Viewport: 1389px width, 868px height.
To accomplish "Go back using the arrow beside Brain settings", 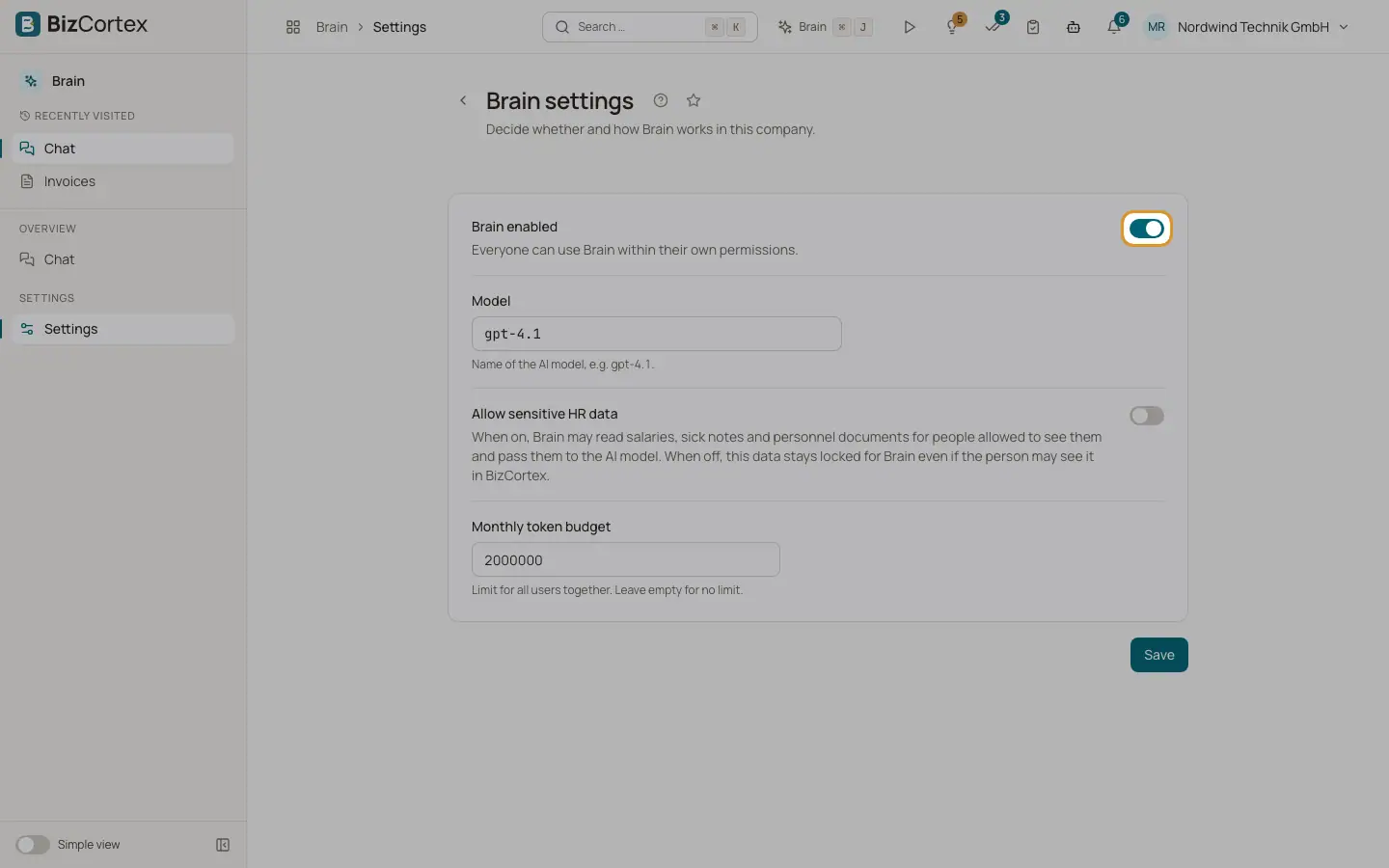I will click(463, 100).
